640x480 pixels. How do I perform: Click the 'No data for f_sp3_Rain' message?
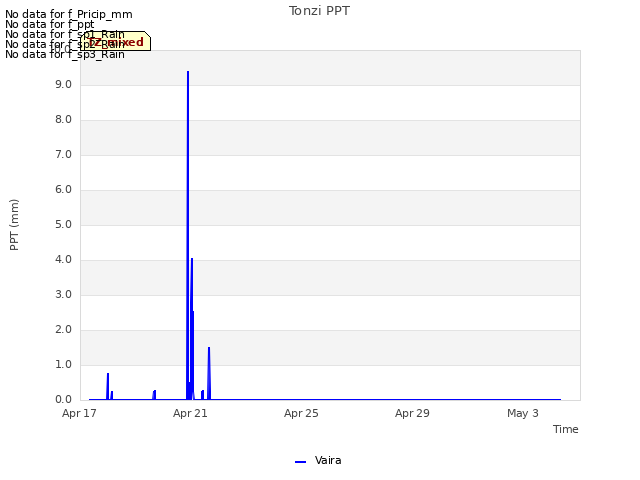click(64, 54)
